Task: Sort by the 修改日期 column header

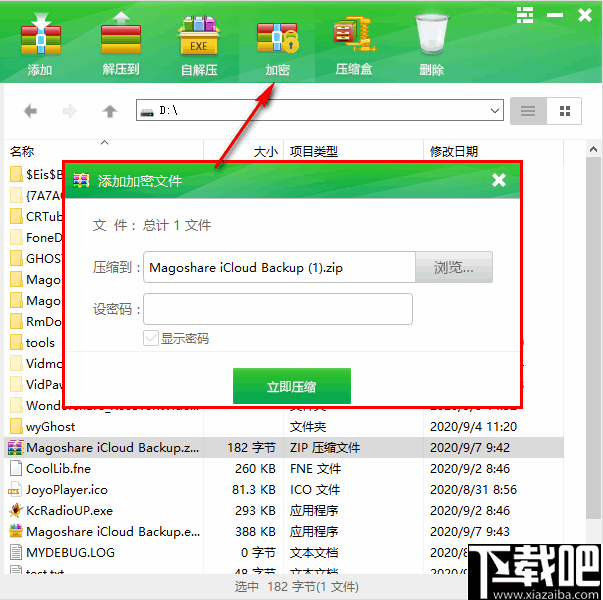Action: click(x=454, y=152)
